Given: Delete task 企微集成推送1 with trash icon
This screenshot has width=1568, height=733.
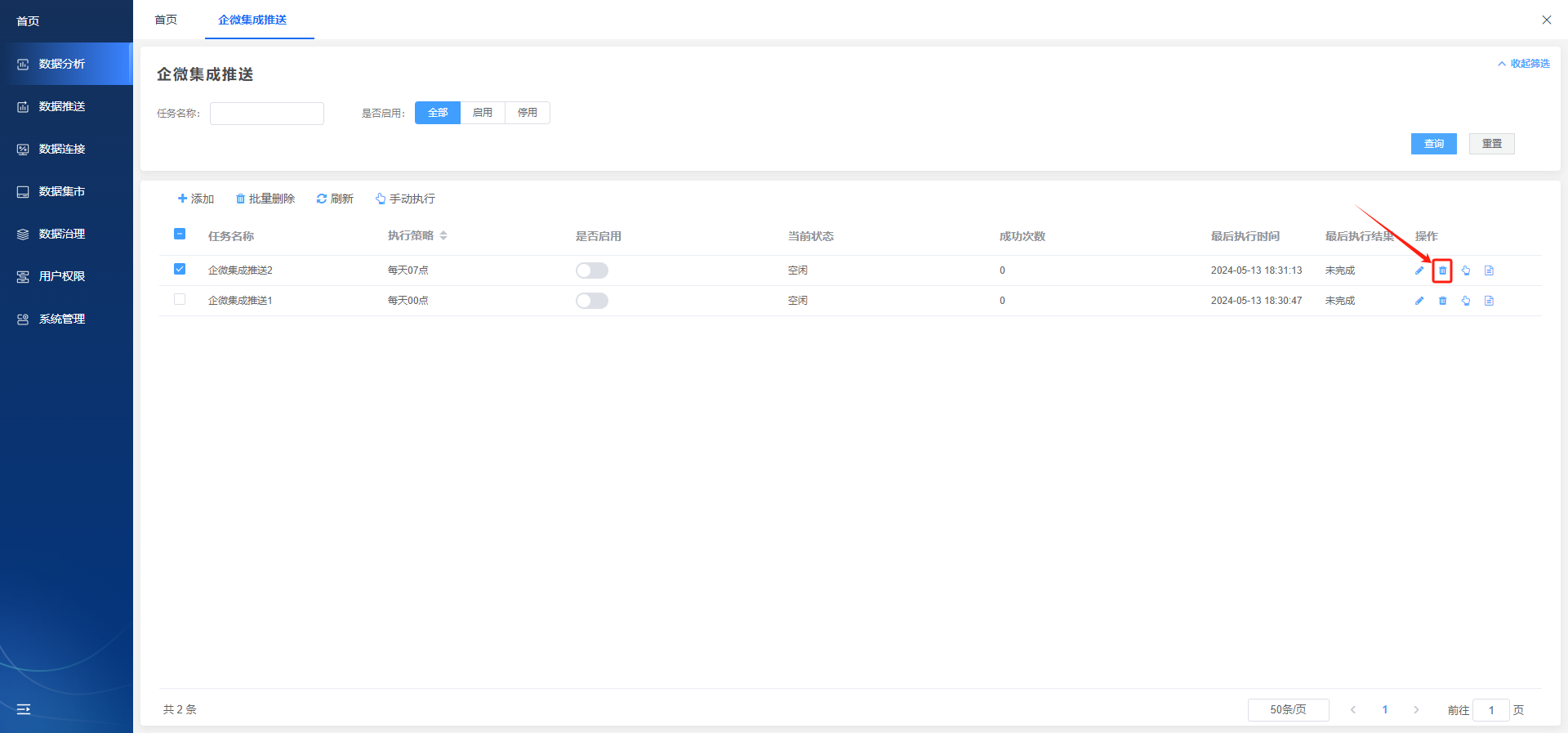Looking at the screenshot, I should (x=1442, y=301).
